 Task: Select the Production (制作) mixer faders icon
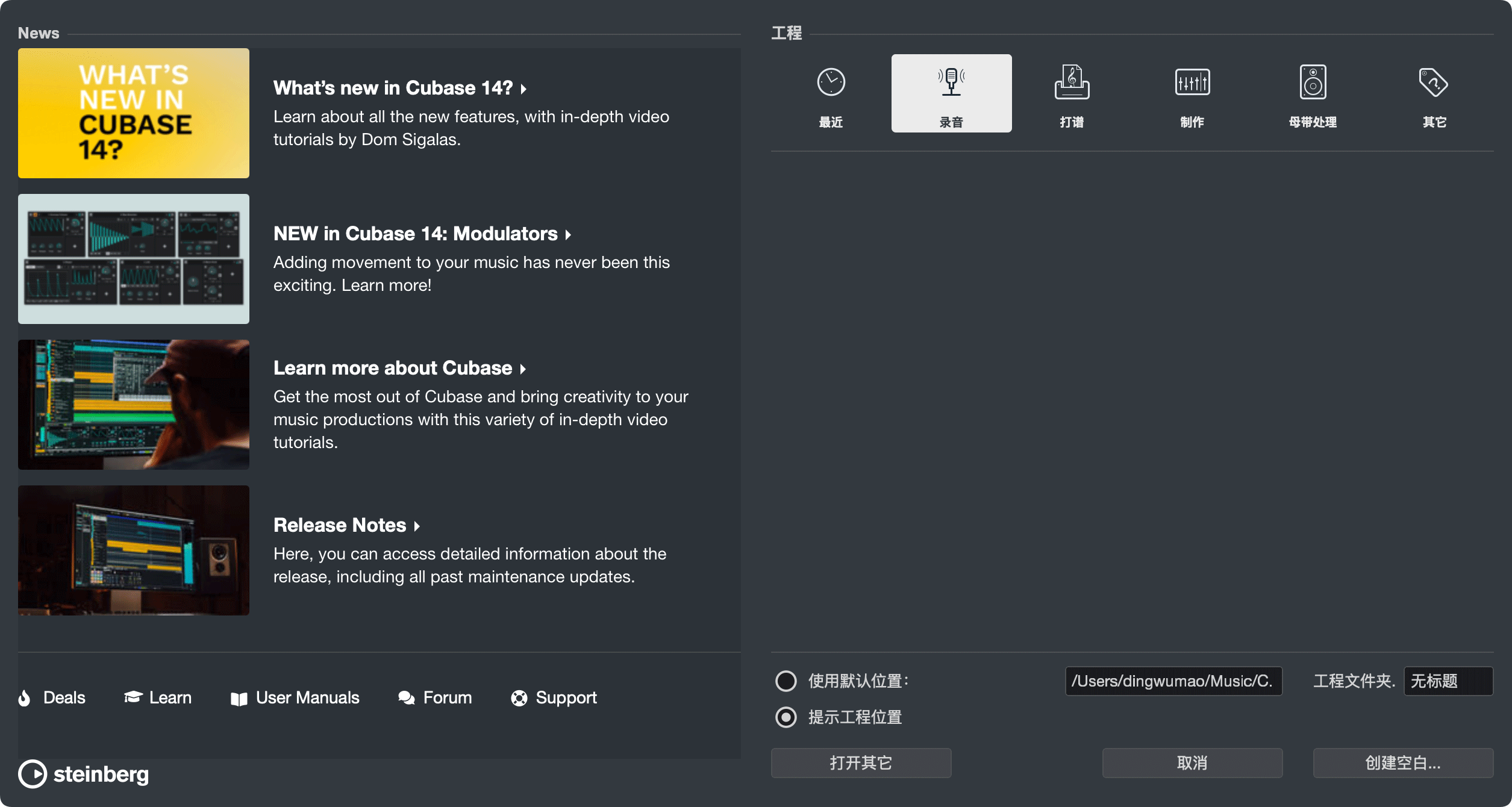(1192, 83)
